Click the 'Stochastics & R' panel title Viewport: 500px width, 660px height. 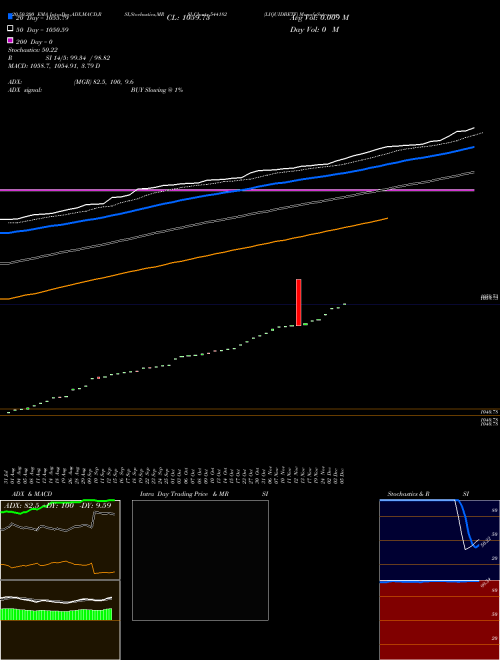(x=408, y=494)
